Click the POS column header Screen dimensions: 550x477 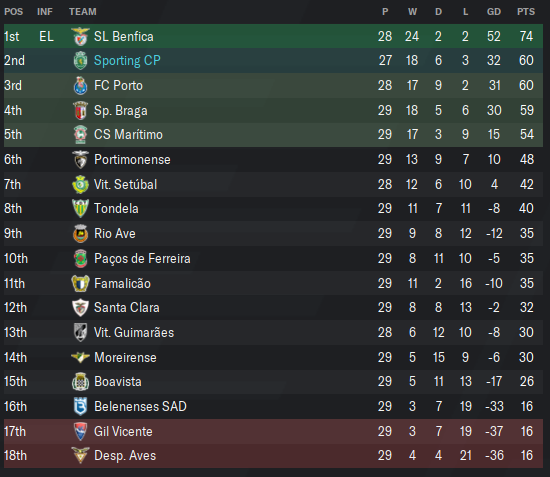[13, 12]
